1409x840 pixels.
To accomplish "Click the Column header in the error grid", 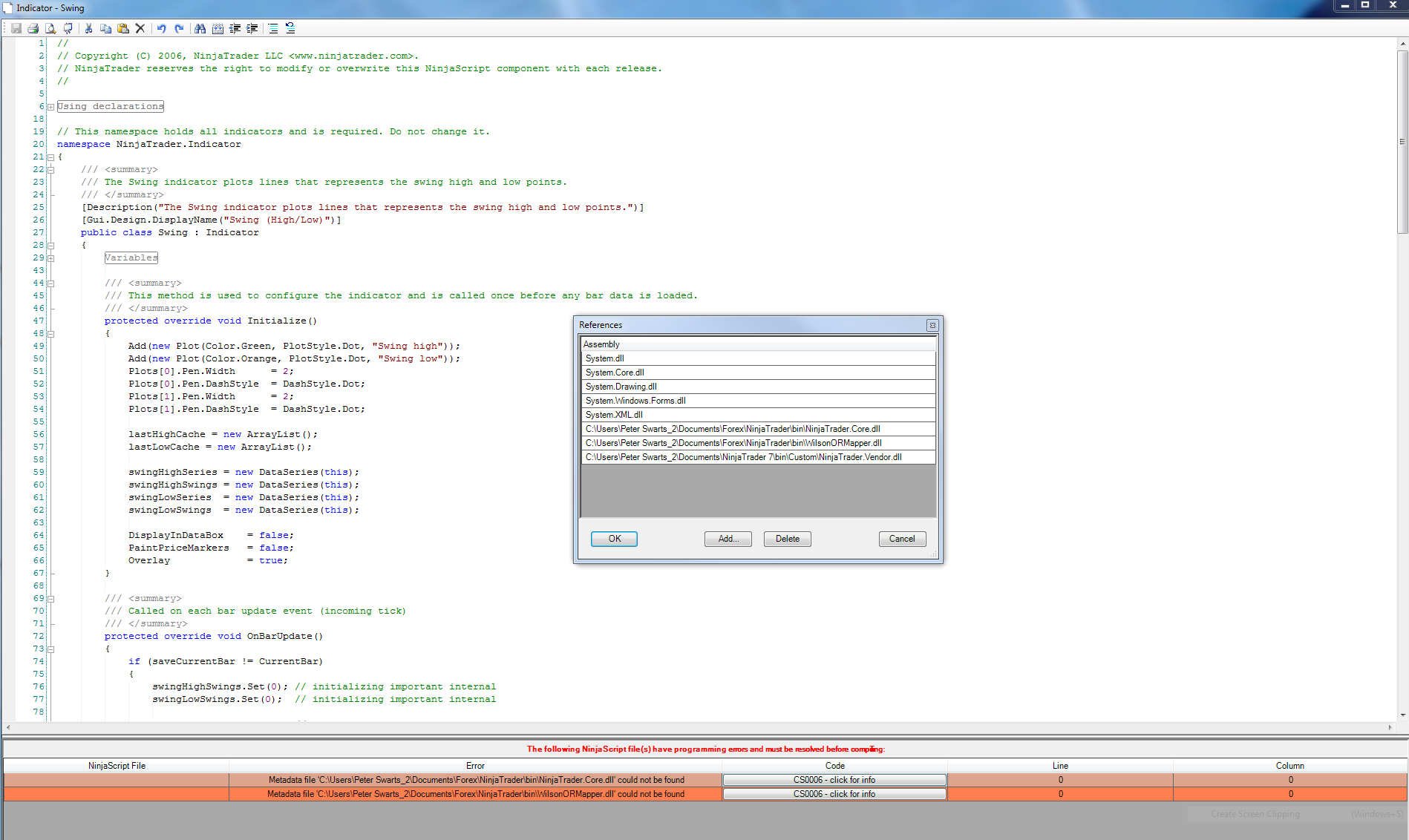I will click(x=1290, y=766).
